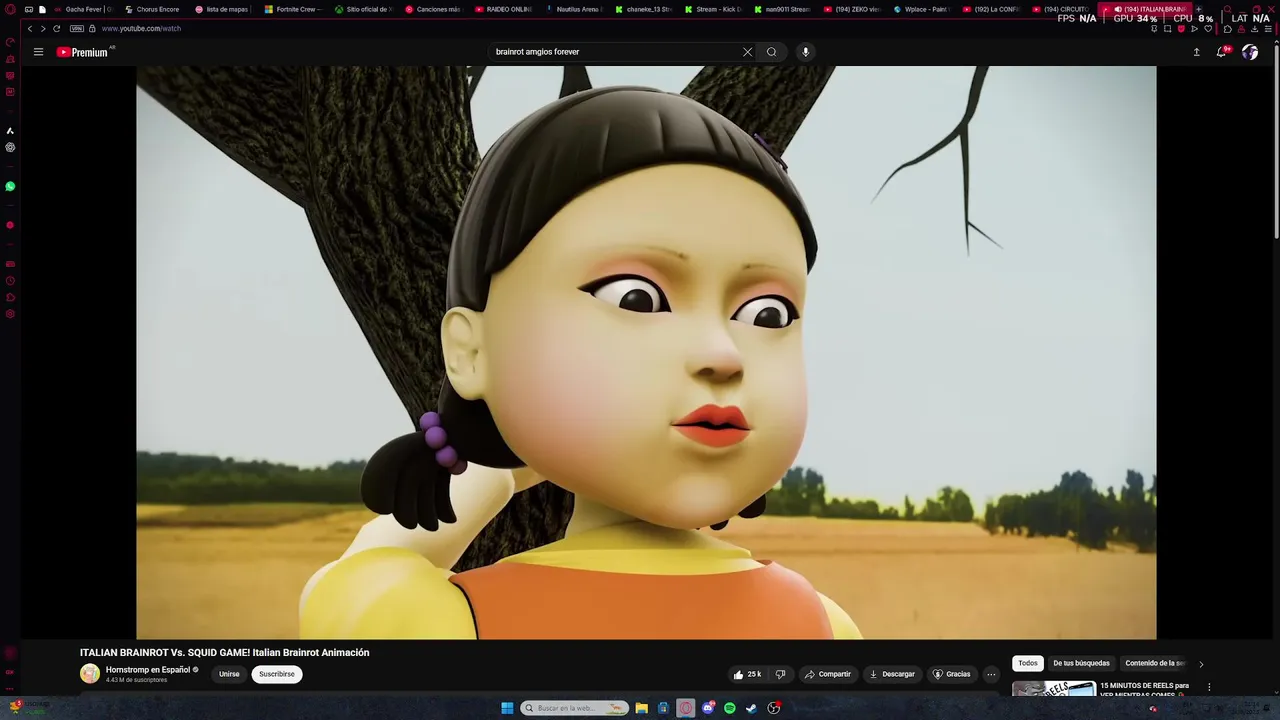This screenshot has height=720, width=1280.
Task: Open Steam from the taskbar
Action: coord(752,708)
